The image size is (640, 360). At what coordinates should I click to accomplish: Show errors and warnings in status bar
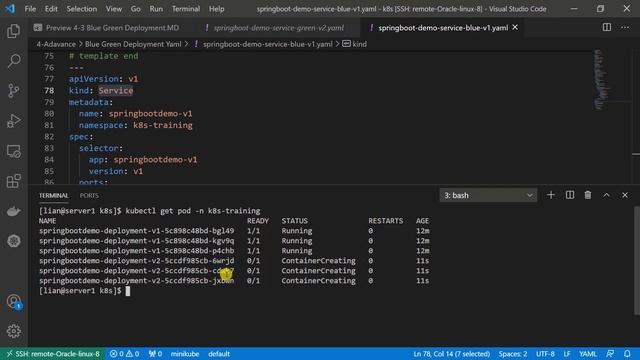pos(124,353)
